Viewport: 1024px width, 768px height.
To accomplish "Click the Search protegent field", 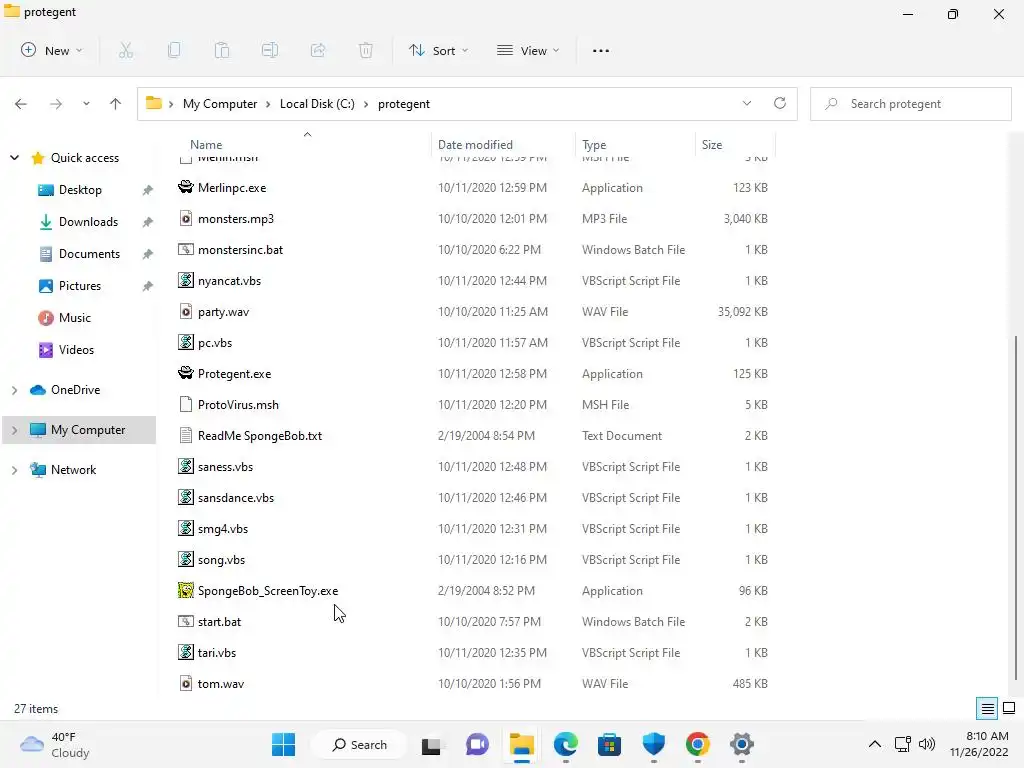I will coord(910,104).
